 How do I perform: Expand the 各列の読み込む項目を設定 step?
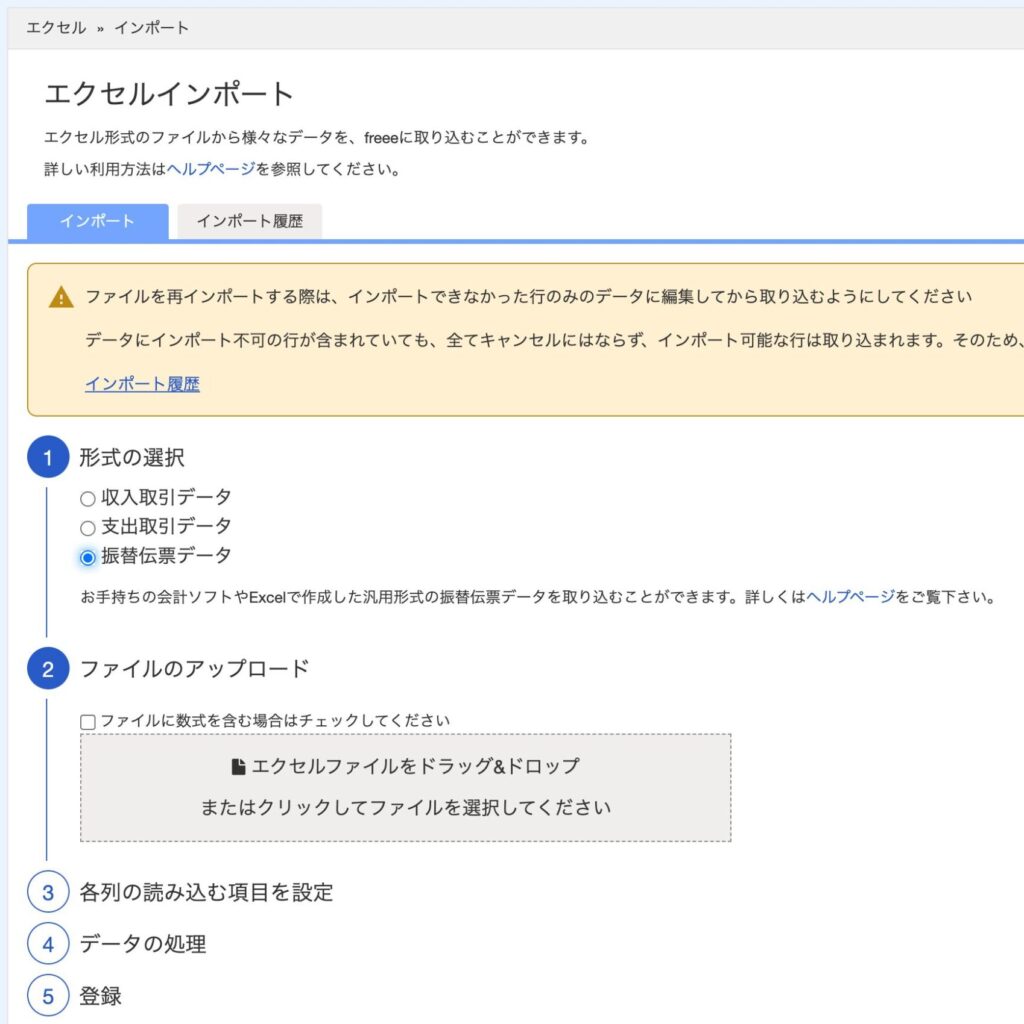tap(206, 892)
